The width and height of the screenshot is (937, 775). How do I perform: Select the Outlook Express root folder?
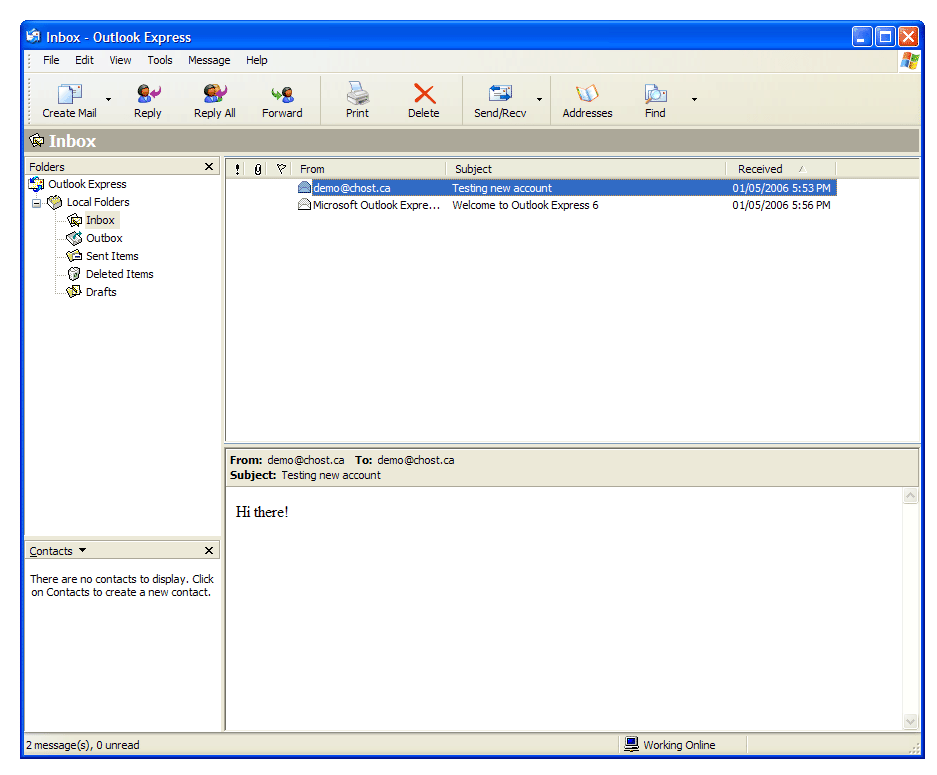pyautogui.click(x=87, y=184)
